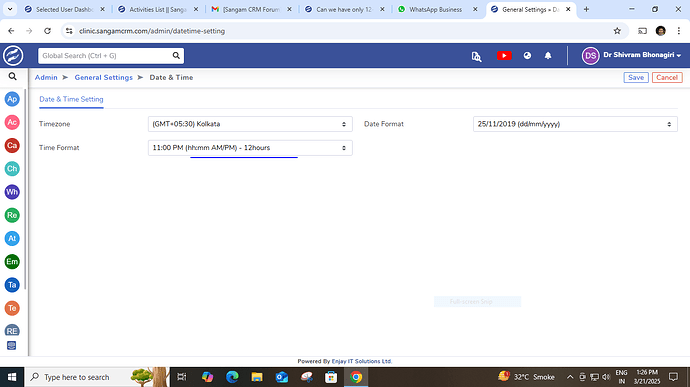Open the Time Format 12hours dropdown
Viewport: 690px width, 387px height.
[250, 148]
